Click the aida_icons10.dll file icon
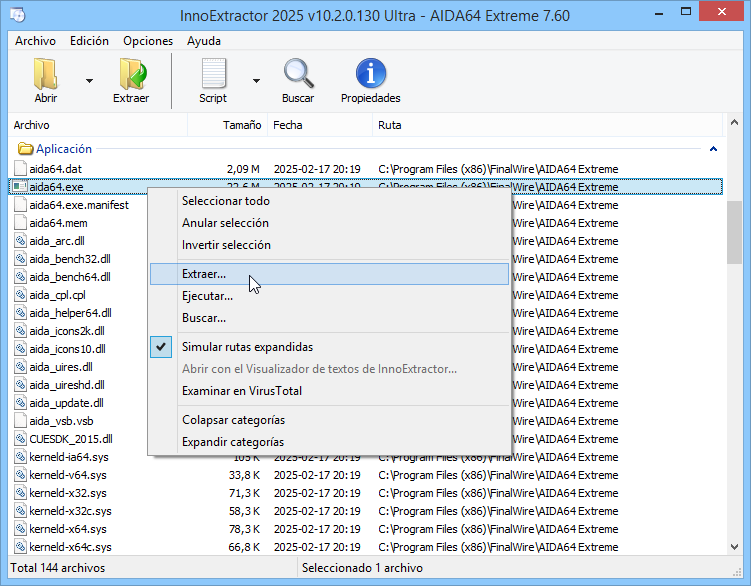Screen dimensions: 751x586 point(20,349)
